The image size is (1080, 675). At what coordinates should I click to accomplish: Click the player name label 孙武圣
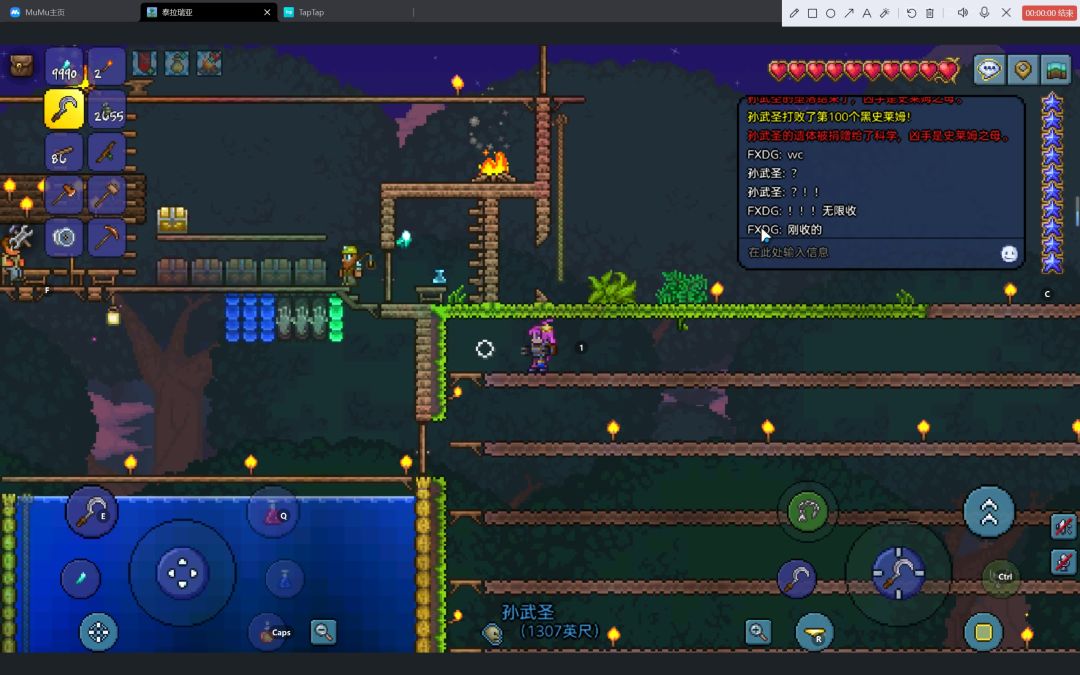click(x=528, y=612)
